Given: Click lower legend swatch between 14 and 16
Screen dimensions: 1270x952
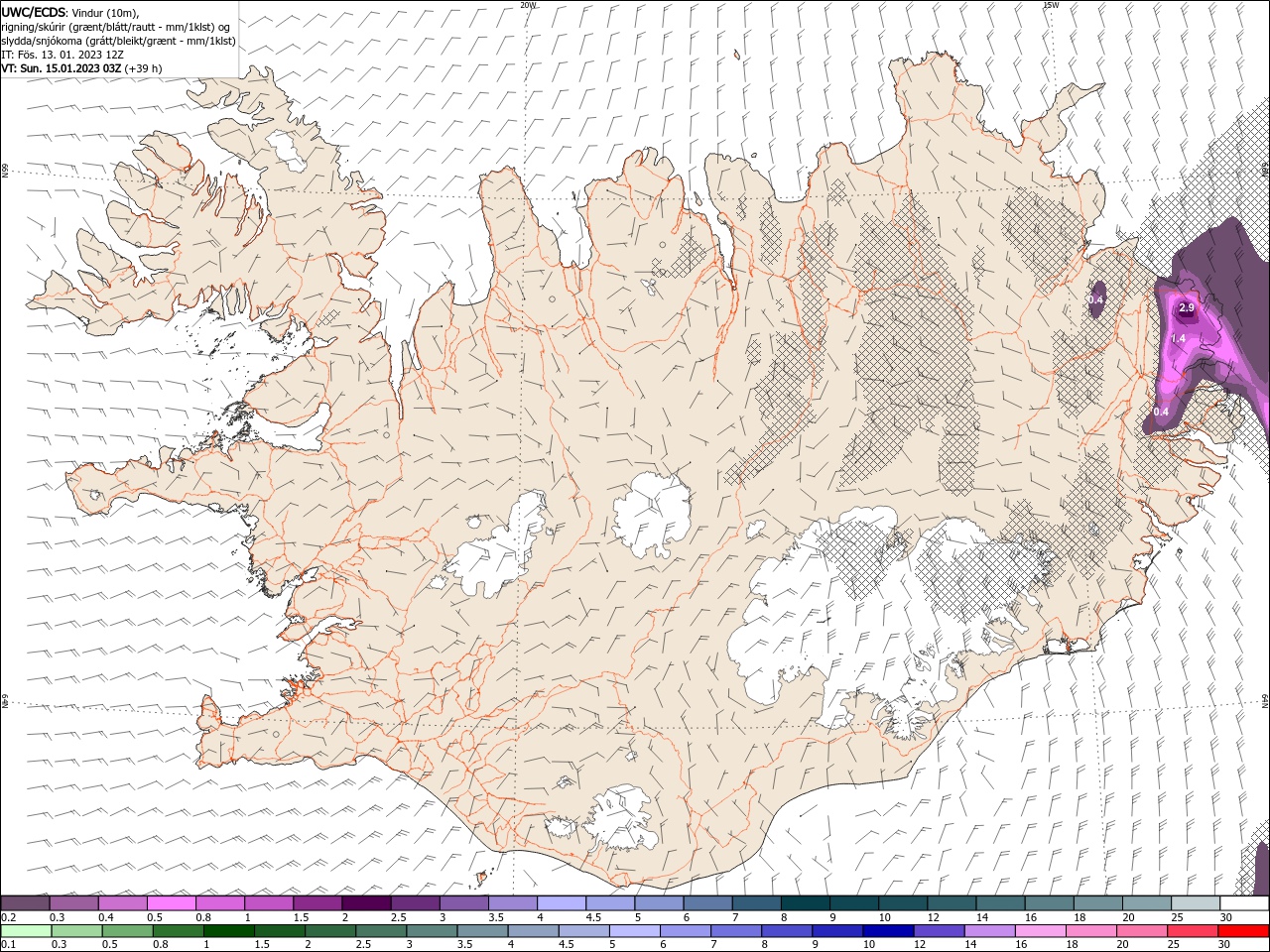Looking at the screenshot, I should click(990, 931).
